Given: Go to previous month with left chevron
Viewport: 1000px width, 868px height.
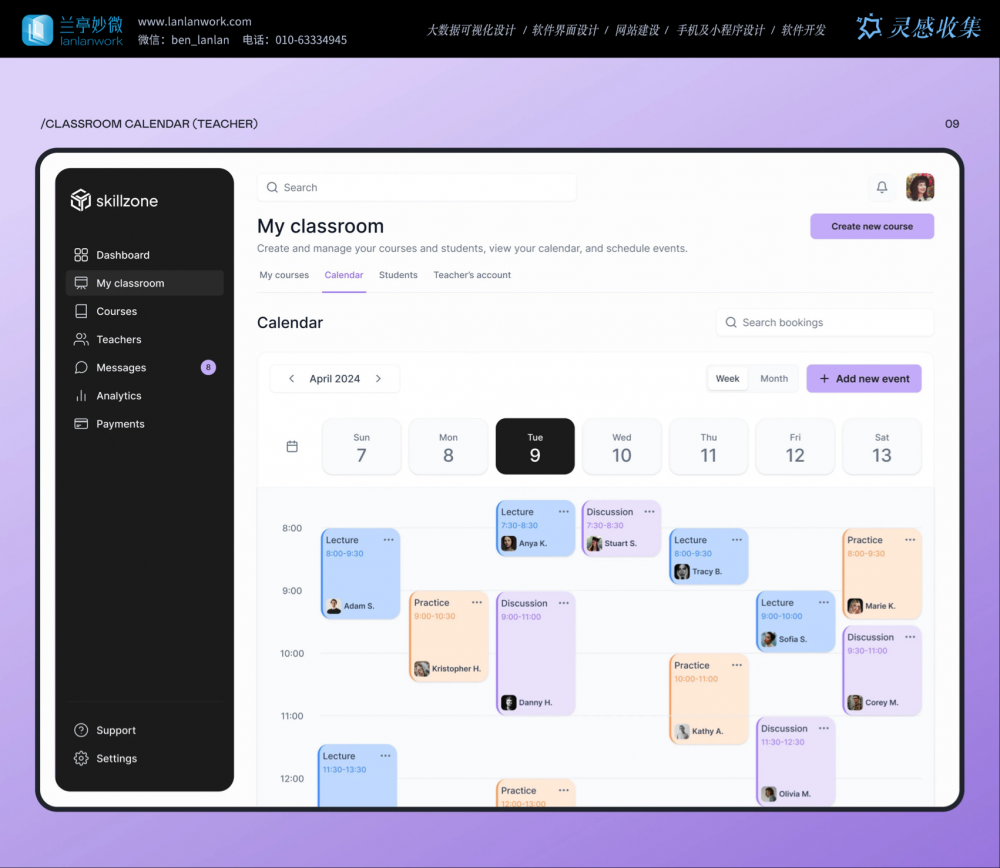Looking at the screenshot, I should click(291, 379).
